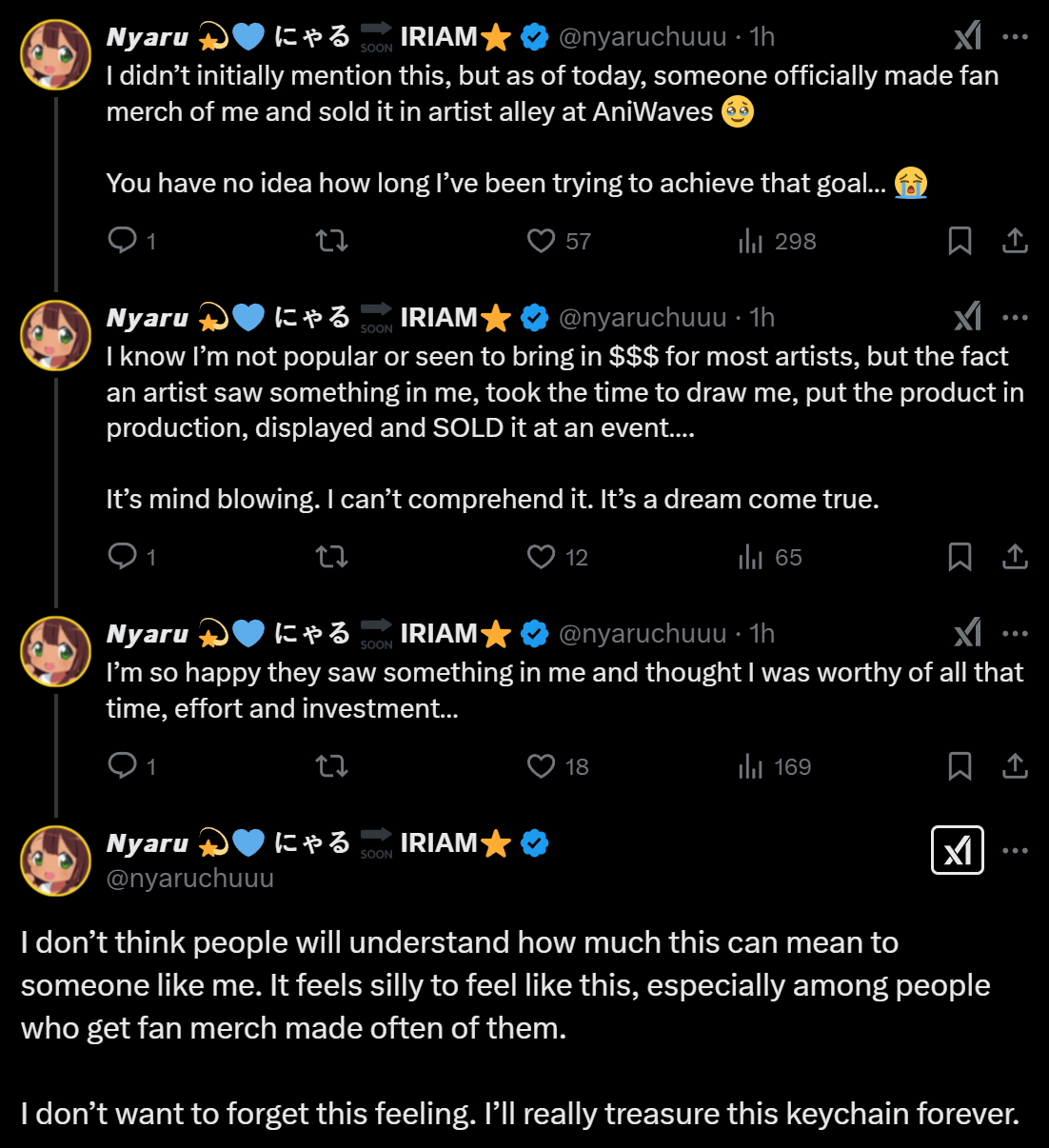This screenshot has width=1049, height=1148.
Task: Reply to 'time, effort and investment' tweet
Action: coord(123,766)
